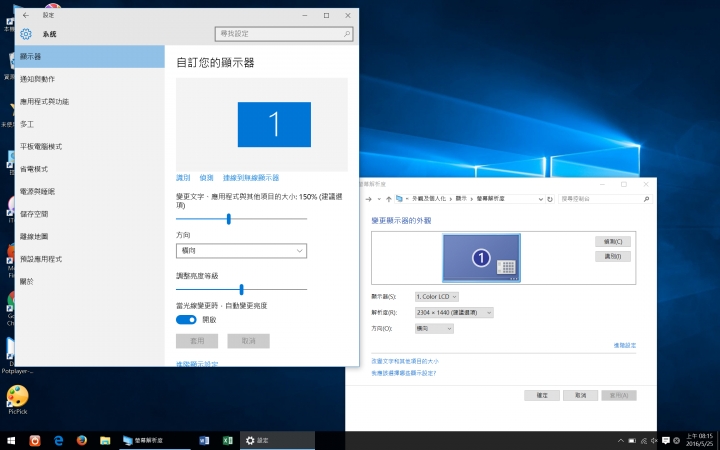Expand the breadcrumb arrow after 外觀及個人化
Image resolution: width=720 pixels, height=450 pixels.
pyautogui.click(x=451, y=199)
